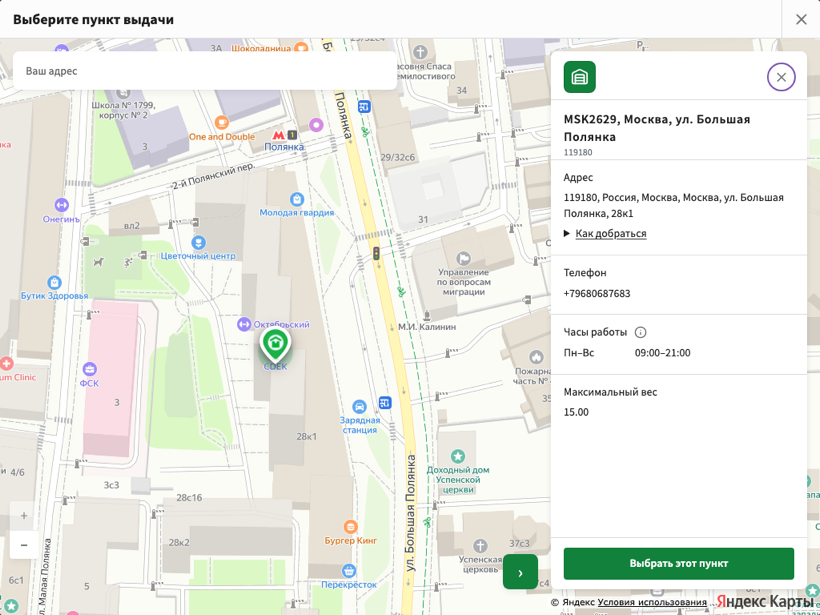Click the address text 119180, Россия, Москва

point(674,205)
